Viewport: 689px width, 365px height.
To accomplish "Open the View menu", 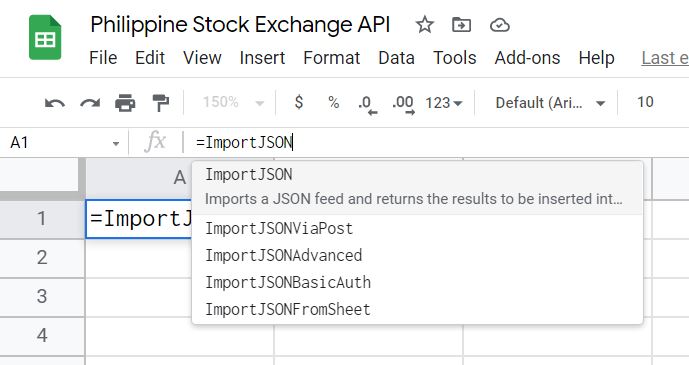I will 202,58.
